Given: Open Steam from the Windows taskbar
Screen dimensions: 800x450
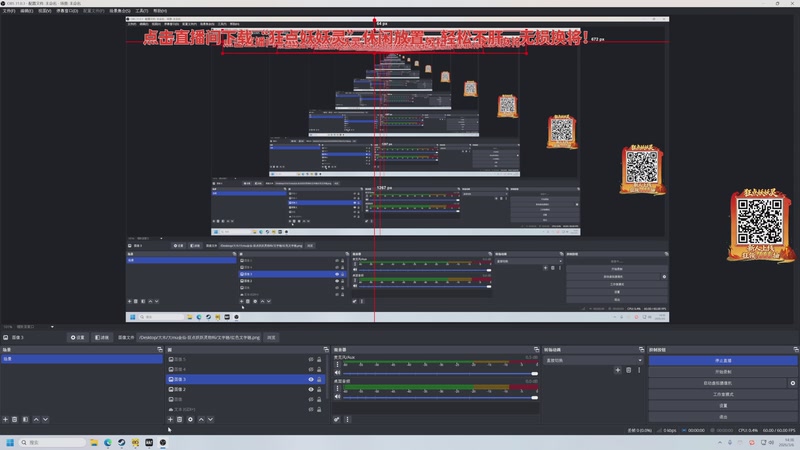Looking at the screenshot, I should pyautogui.click(x=121, y=442).
